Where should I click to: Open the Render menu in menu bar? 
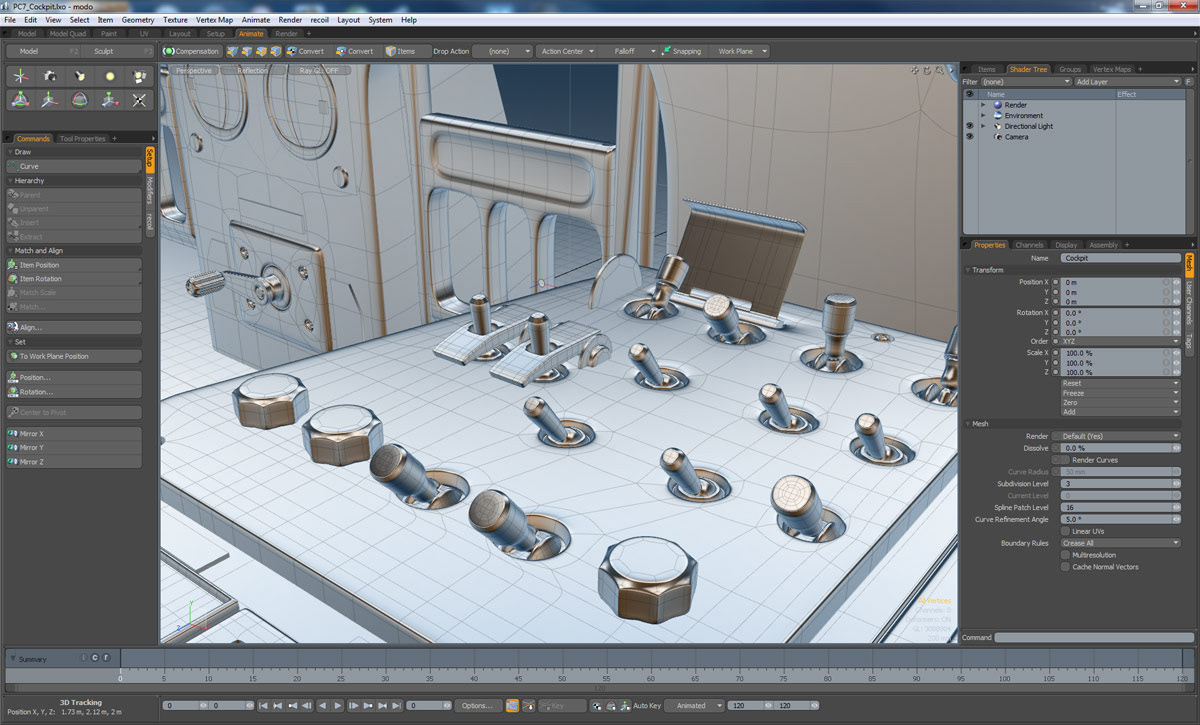click(x=290, y=20)
